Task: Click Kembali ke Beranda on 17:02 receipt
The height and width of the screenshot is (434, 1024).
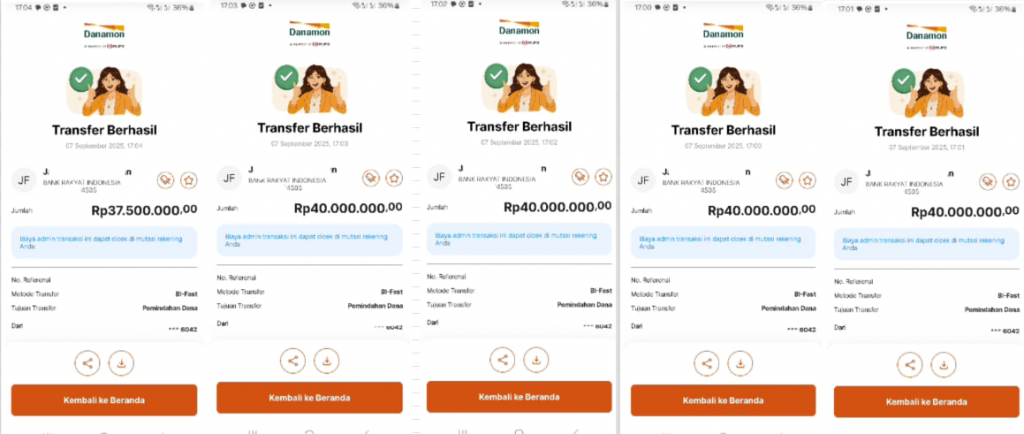Action: [x=519, y=397]
